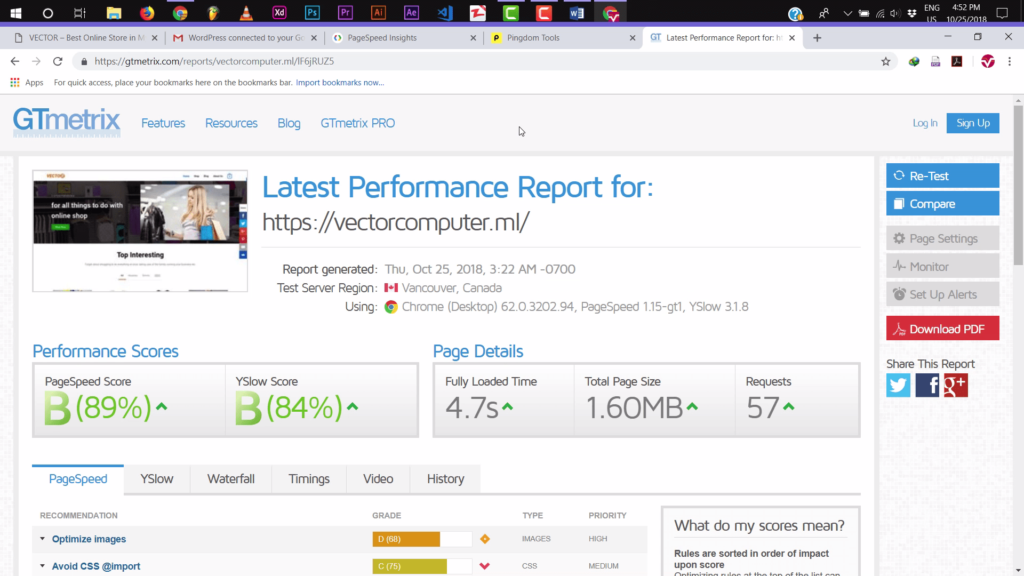The image size is (1024, 576).
Task: Switch to the Timings tab
Action: (x=309, y=479)
